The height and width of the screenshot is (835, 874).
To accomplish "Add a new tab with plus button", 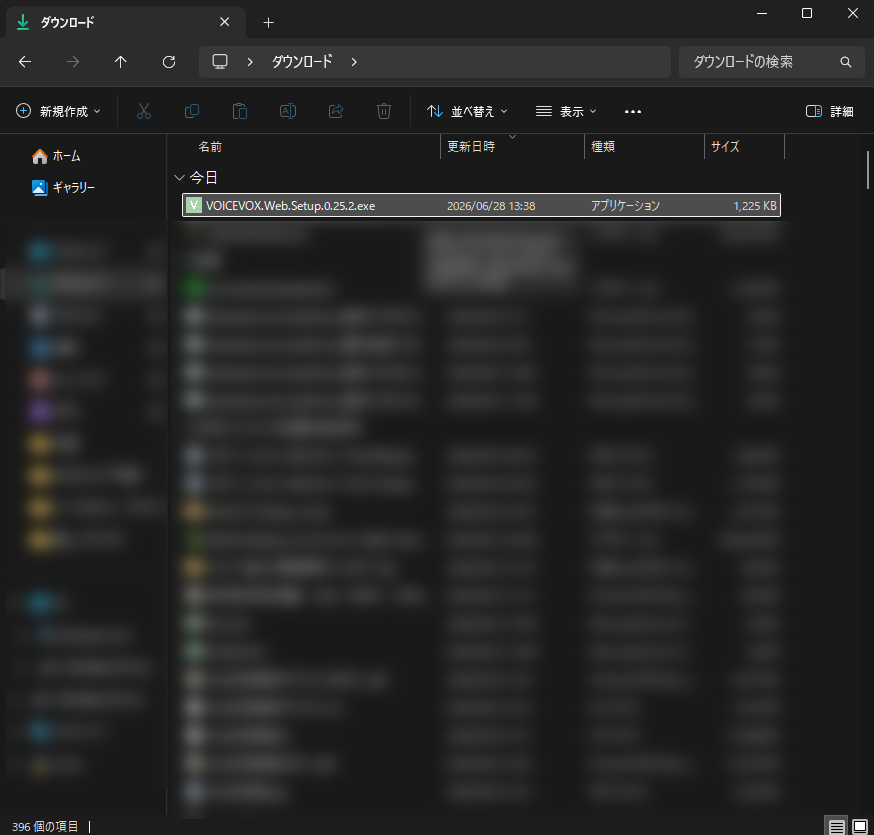I will [269, 22].
